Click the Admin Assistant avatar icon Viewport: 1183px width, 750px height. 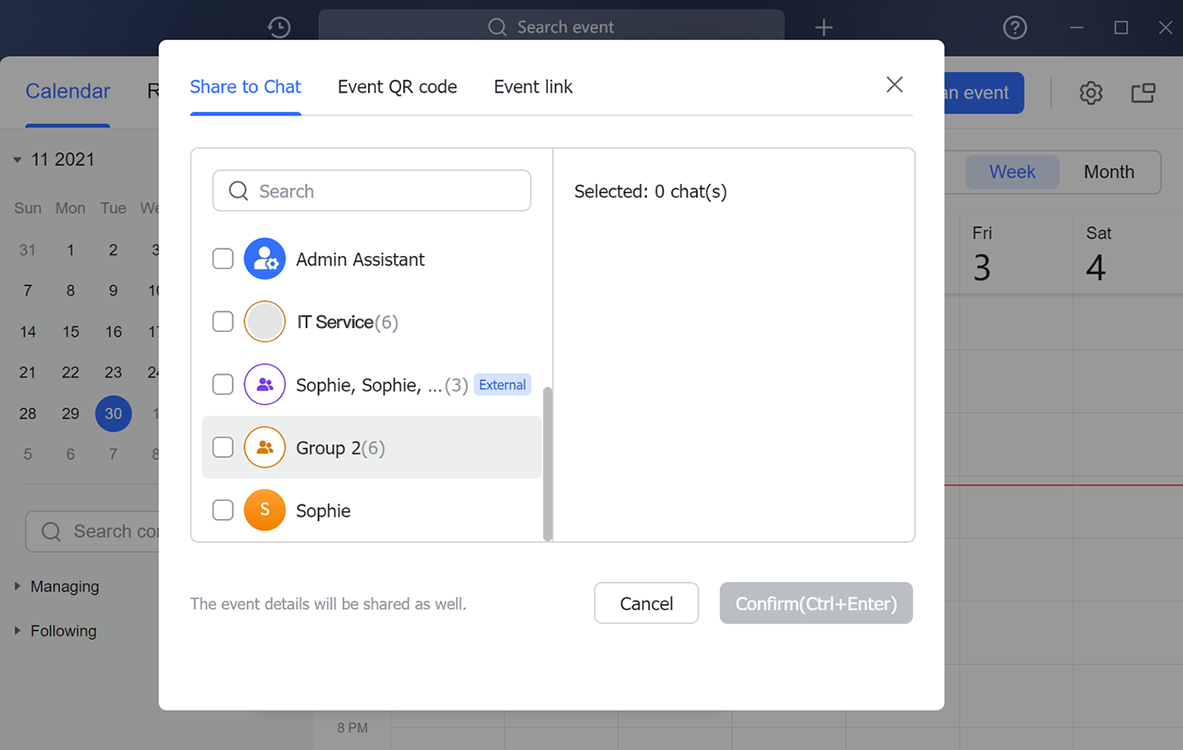pyautogui.click(x=265, y=259)
